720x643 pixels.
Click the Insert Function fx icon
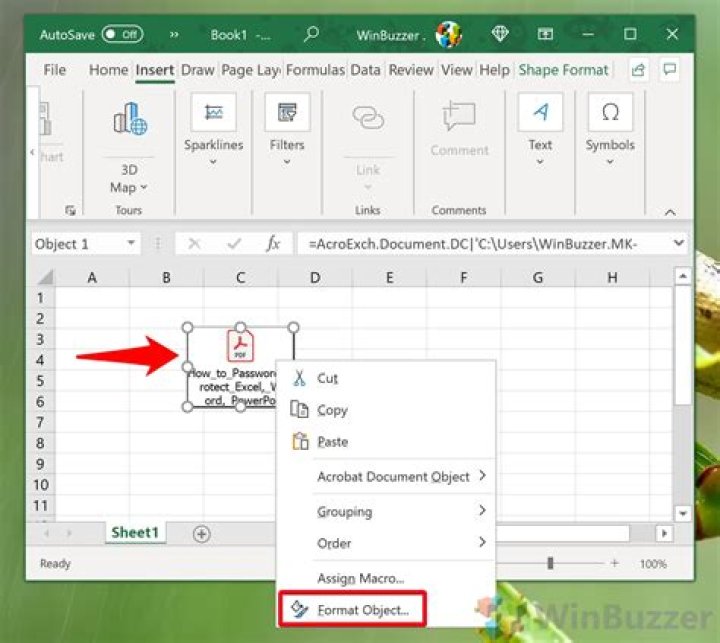[273, 243]
